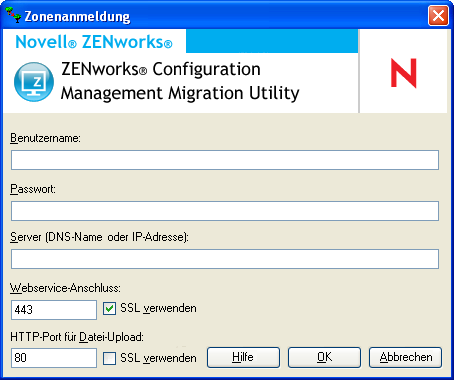Click the Passwort label

coord(33,189)
